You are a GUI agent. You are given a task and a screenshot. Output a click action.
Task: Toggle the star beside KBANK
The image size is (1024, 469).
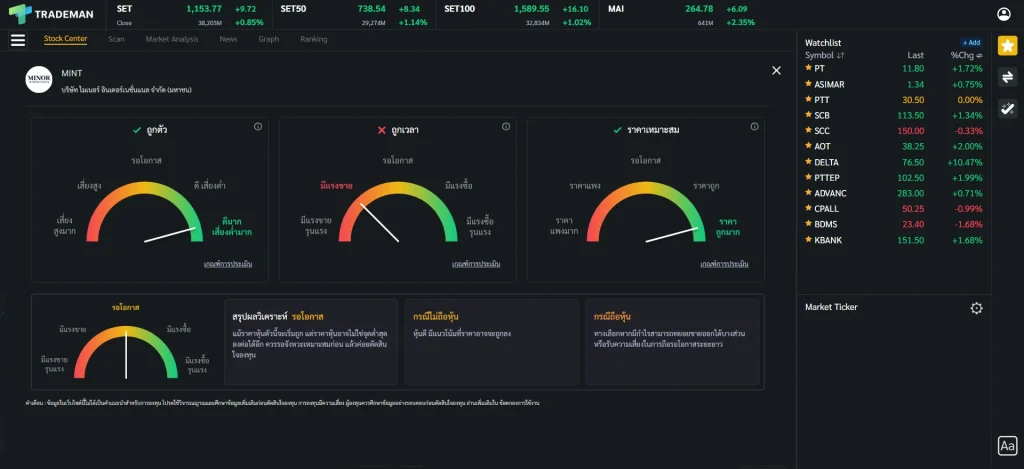tap(809, 240)
